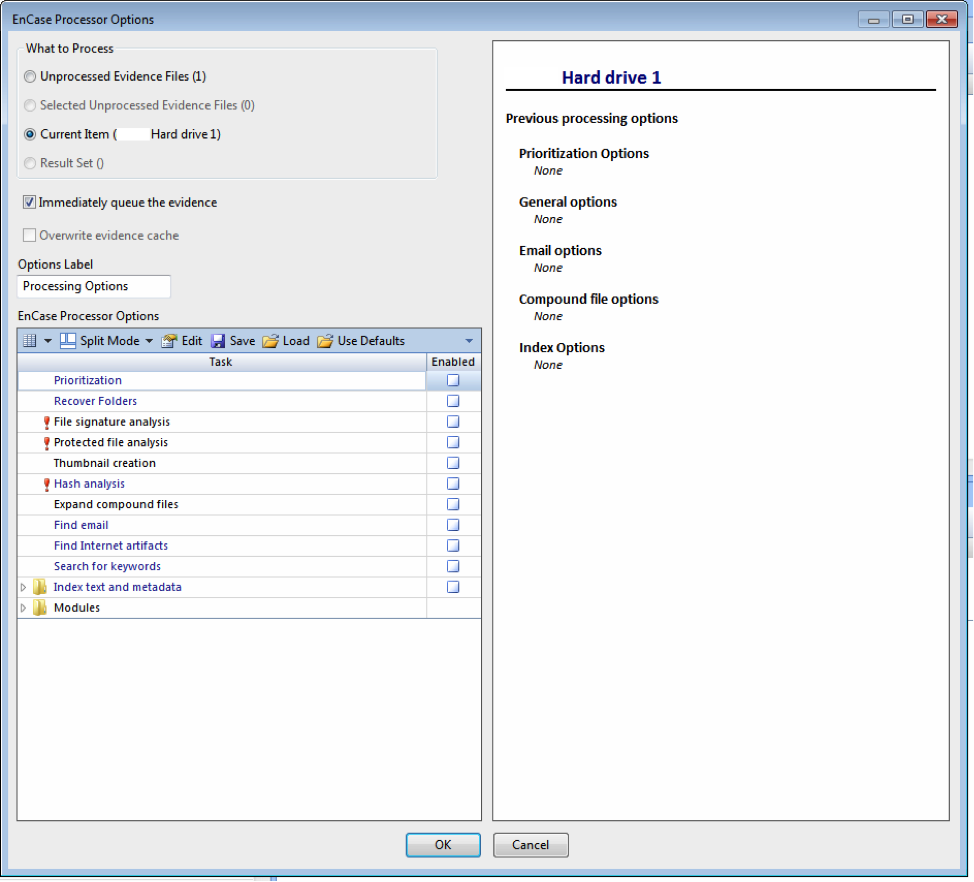The width and height of the screenshot is (974, 882).
Task: Select Unprocessed Evidence Files radio button
Action: 30,76
